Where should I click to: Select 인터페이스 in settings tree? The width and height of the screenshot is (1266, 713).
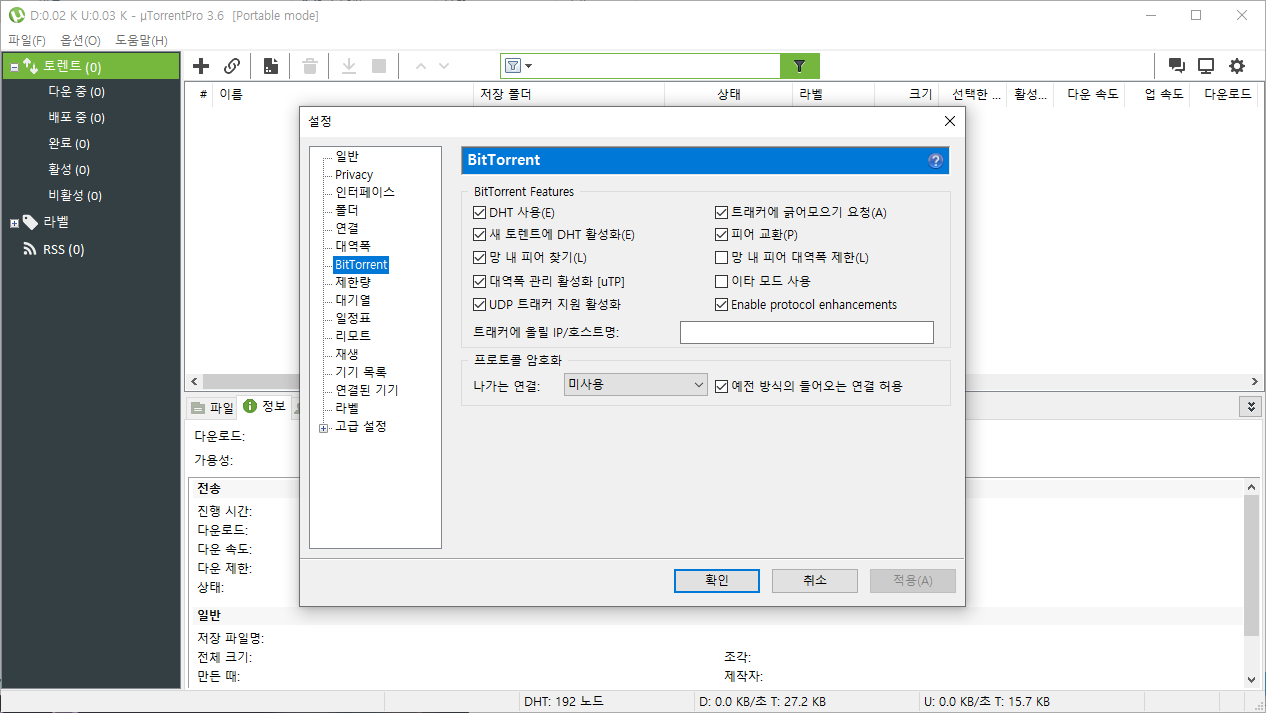pos(365,192)
